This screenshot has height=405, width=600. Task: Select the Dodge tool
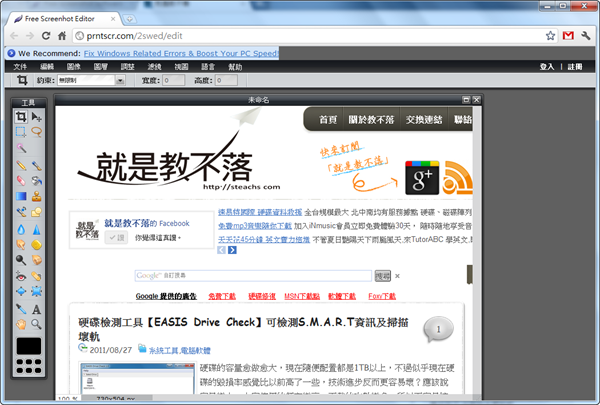[x=21, y=260]
